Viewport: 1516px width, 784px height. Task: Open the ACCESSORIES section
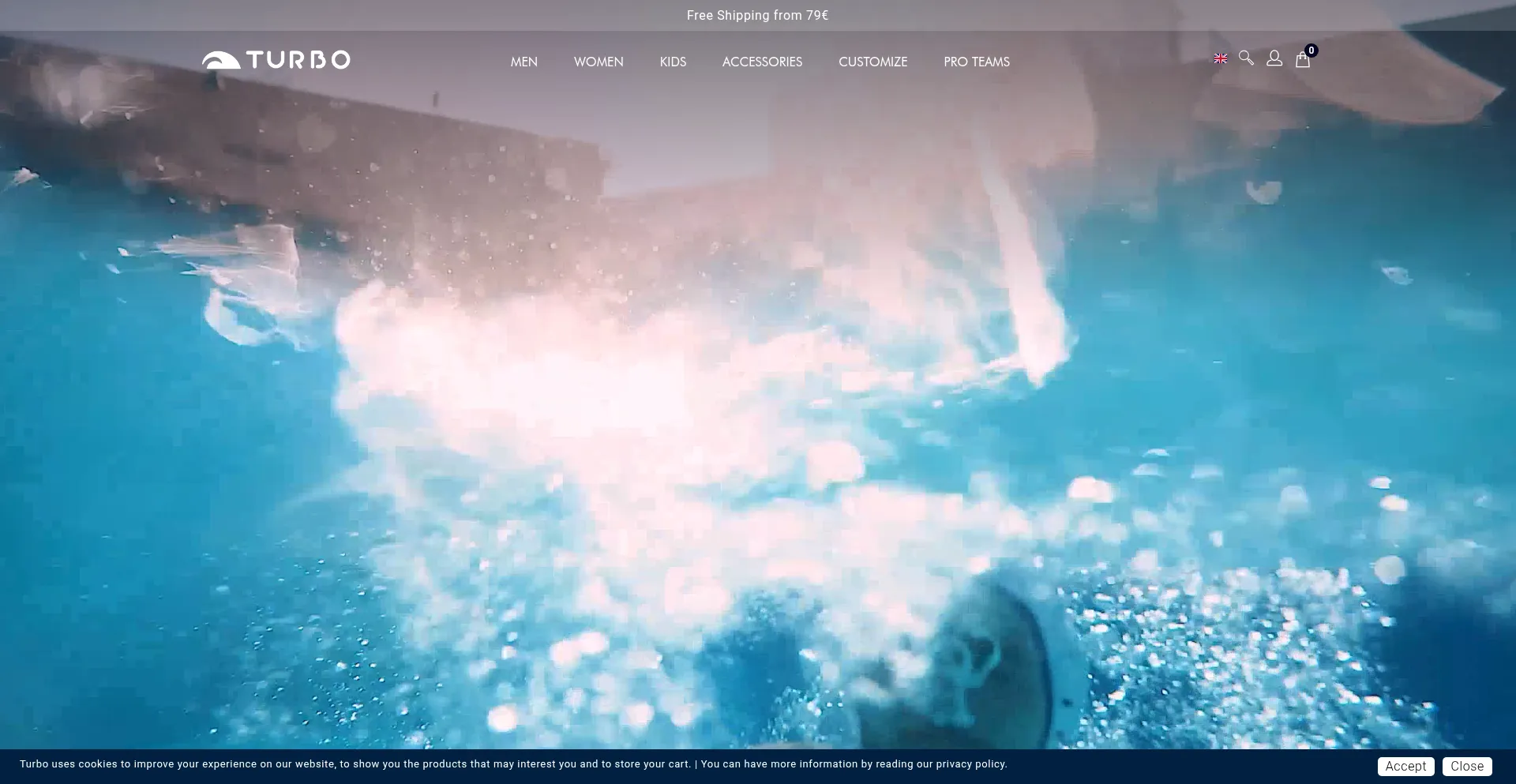(x=762, y=62)
